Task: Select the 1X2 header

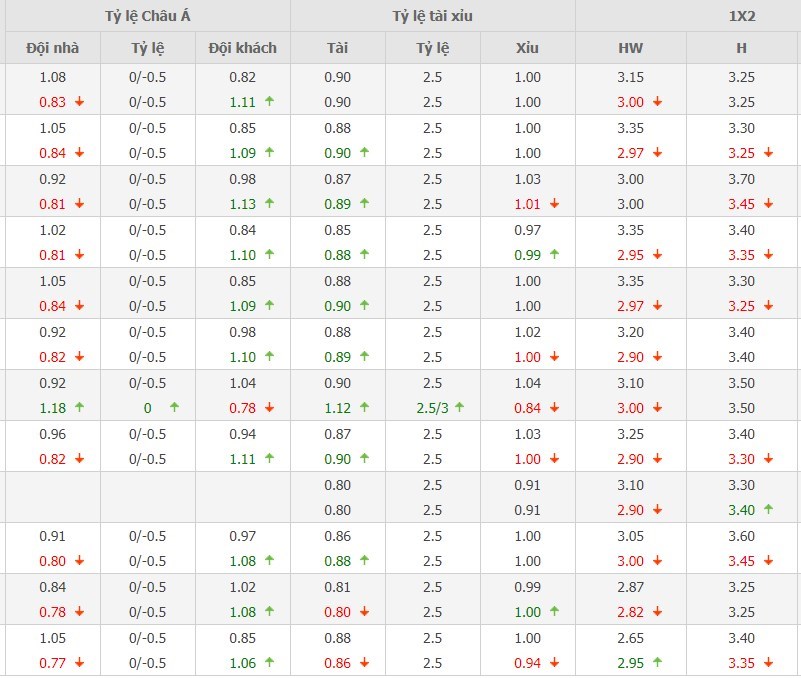Action: click(x=688, y=16)
